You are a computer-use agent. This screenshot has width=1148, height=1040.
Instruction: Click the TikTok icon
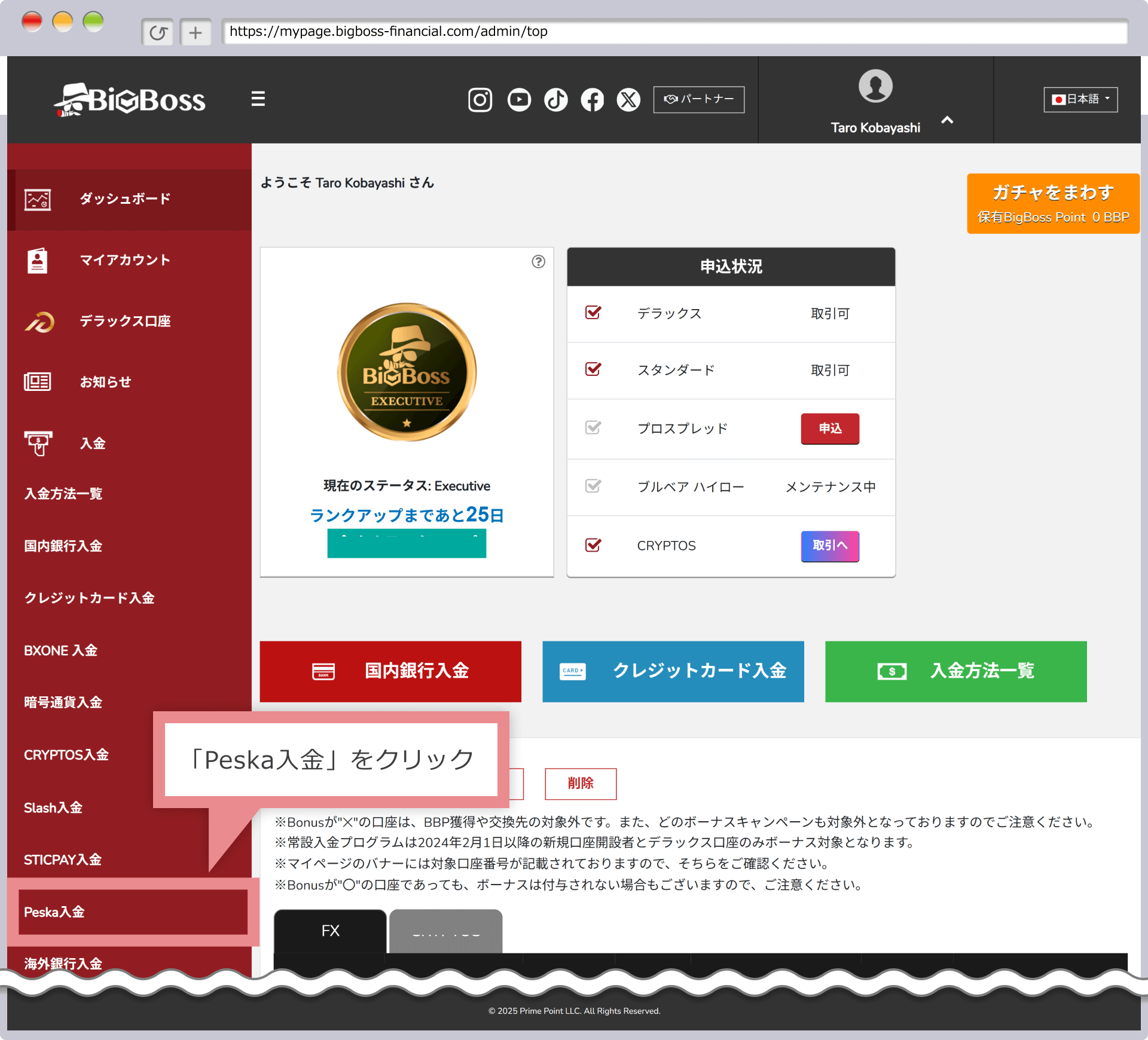tap(555, 100)
